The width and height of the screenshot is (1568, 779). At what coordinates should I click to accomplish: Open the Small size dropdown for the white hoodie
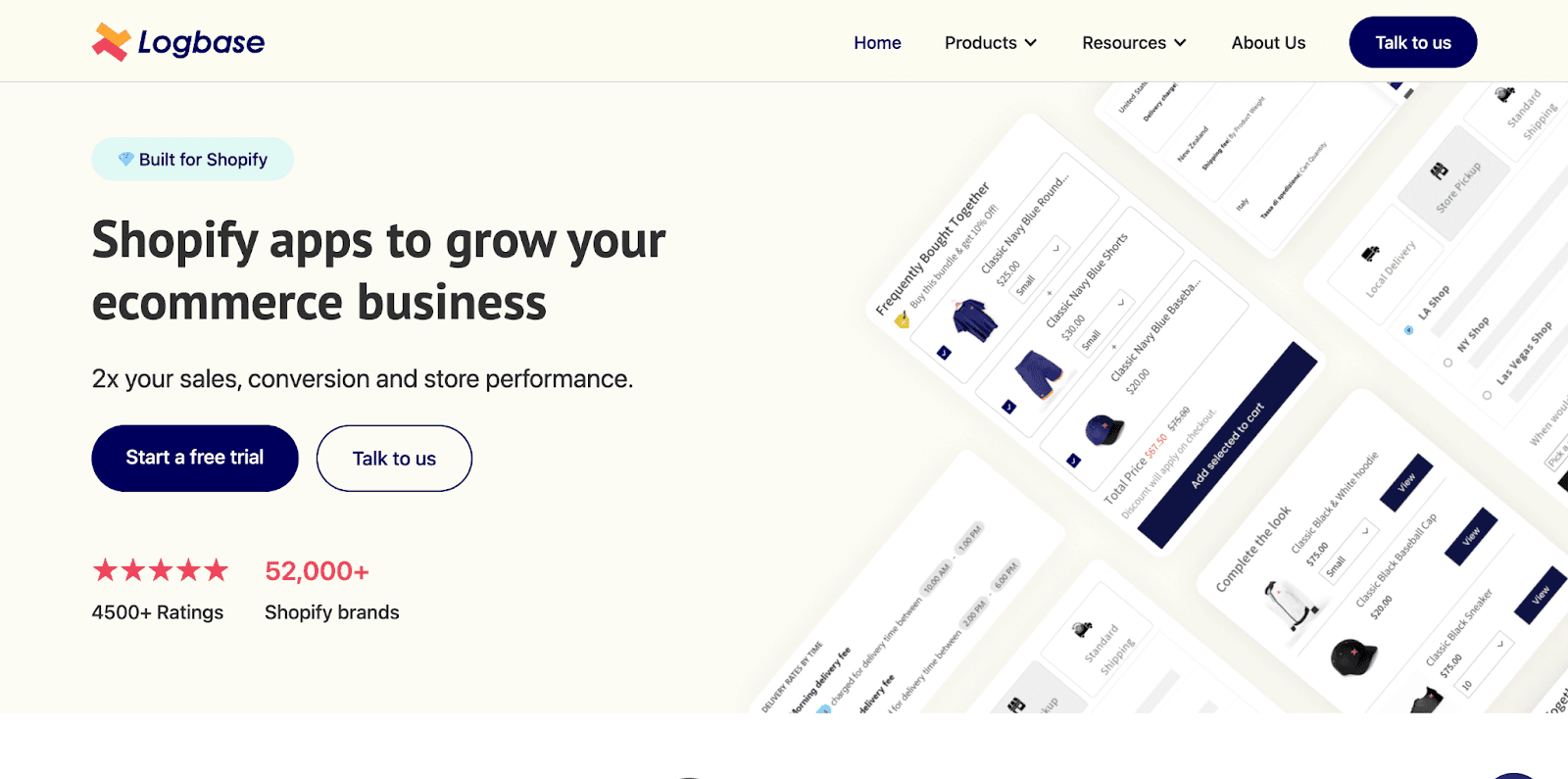coord(1348,553)
